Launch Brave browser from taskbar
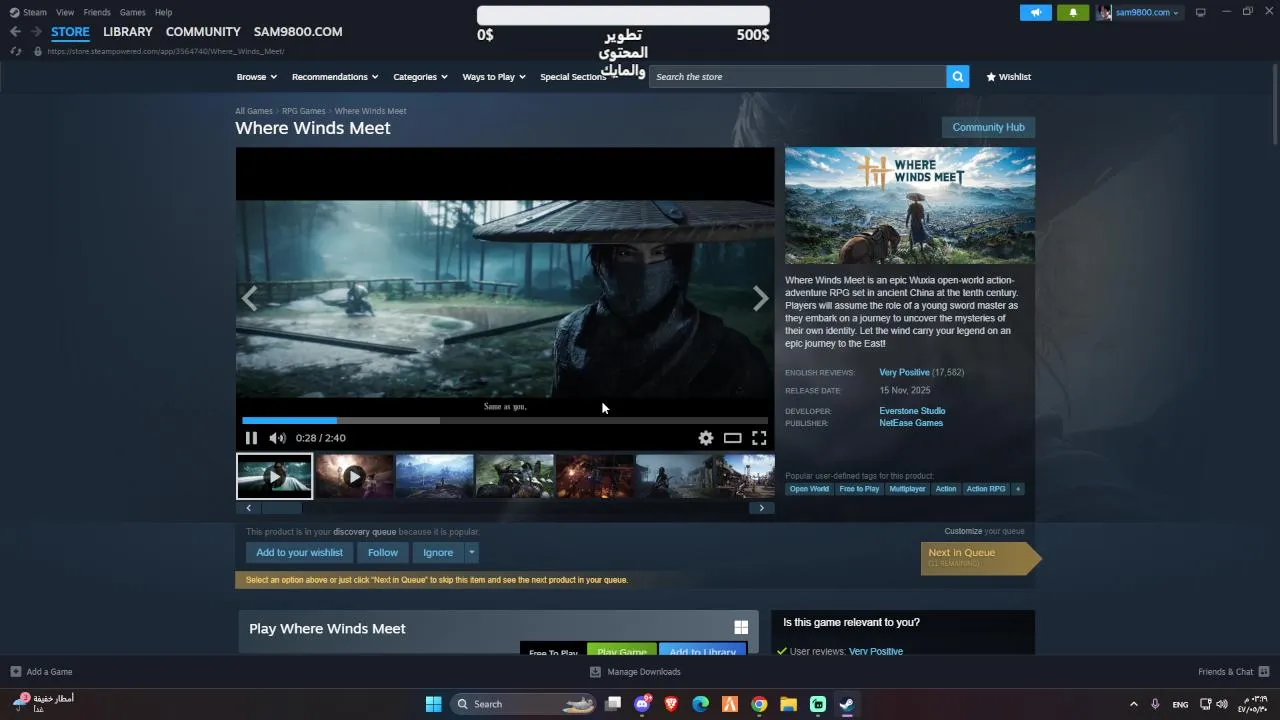This screenshot has height=720, width=1280. [x=671, y=704]
